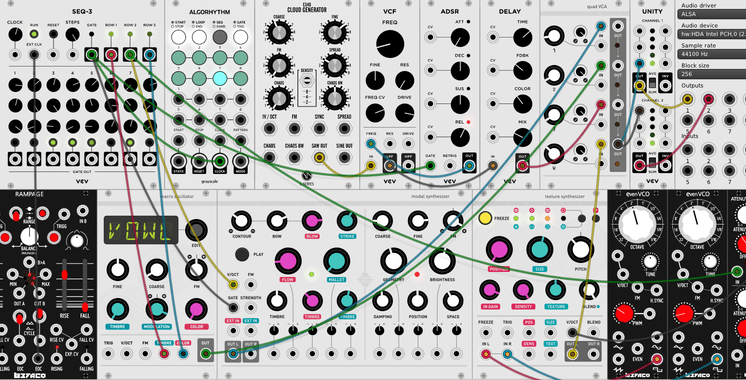Click the SEQ-3 ROW 1 output jack
This screenshot has height=380, width=746.
pyautogui.click(x=111, y=55)
